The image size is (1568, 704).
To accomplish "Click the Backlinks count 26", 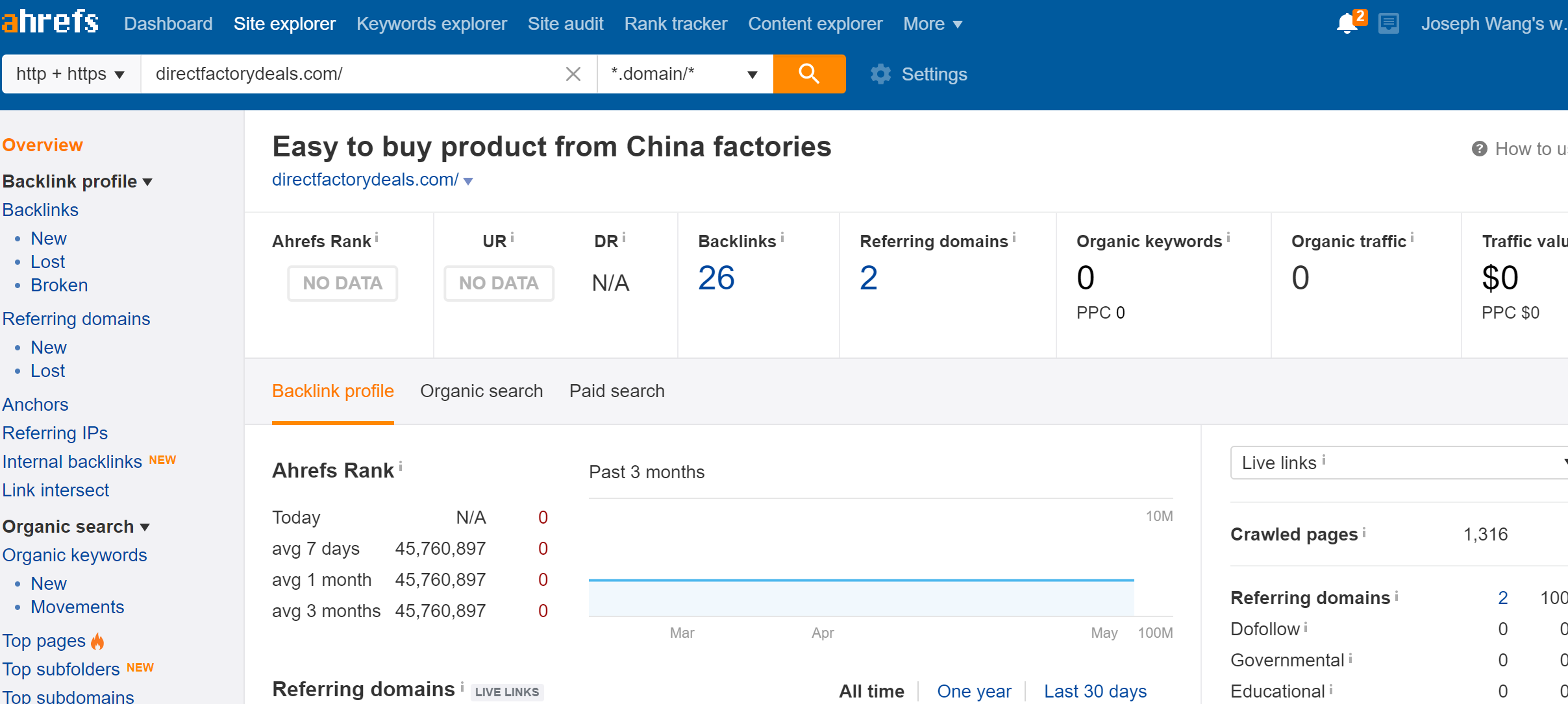I will [x=716, y=278].
